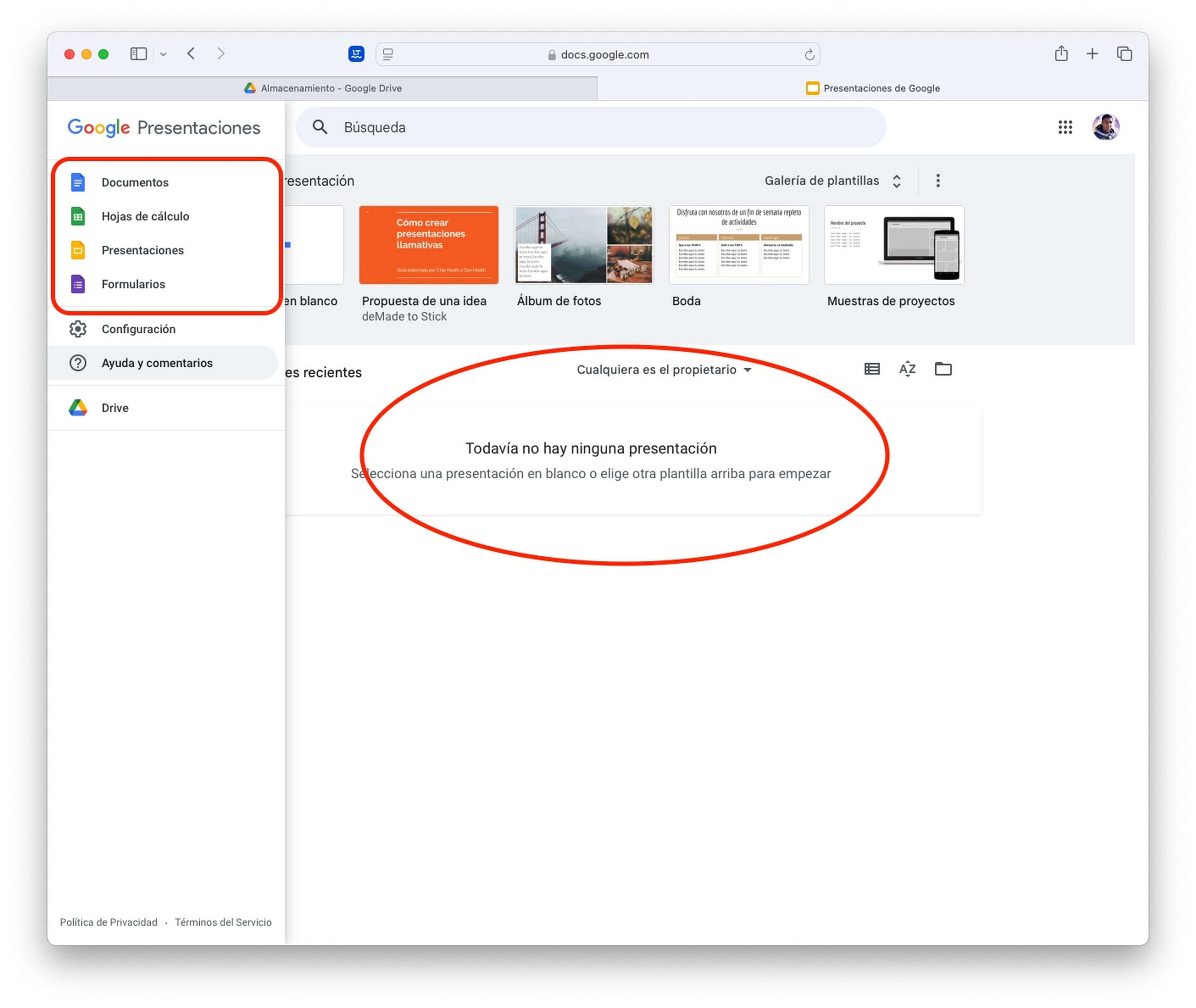Screen dimensions: 1196x1008
Task: Open the Cualquiera es el propietario filter
Action: point(664,370)
